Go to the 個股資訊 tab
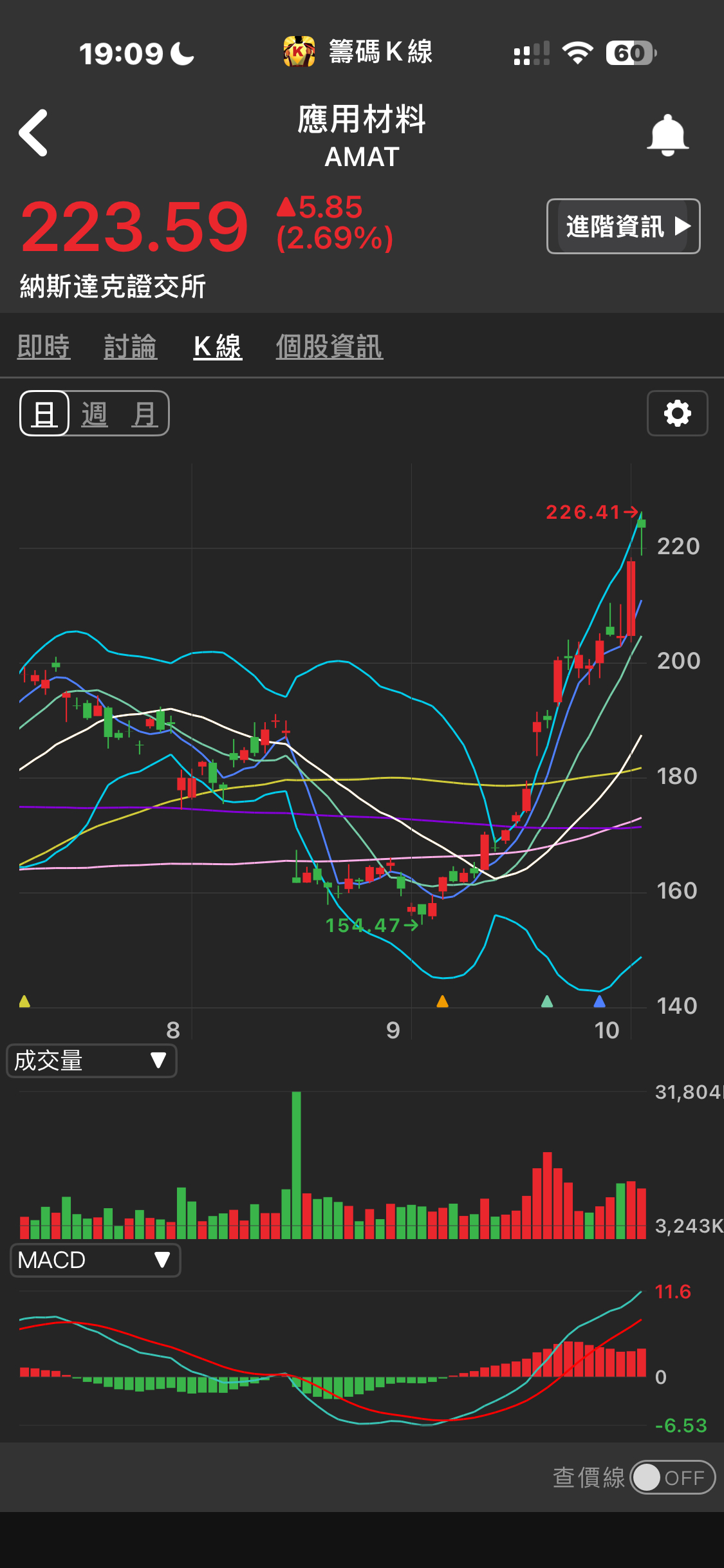The height and width of the screenshot is (1568, 724). click(330, 346)
